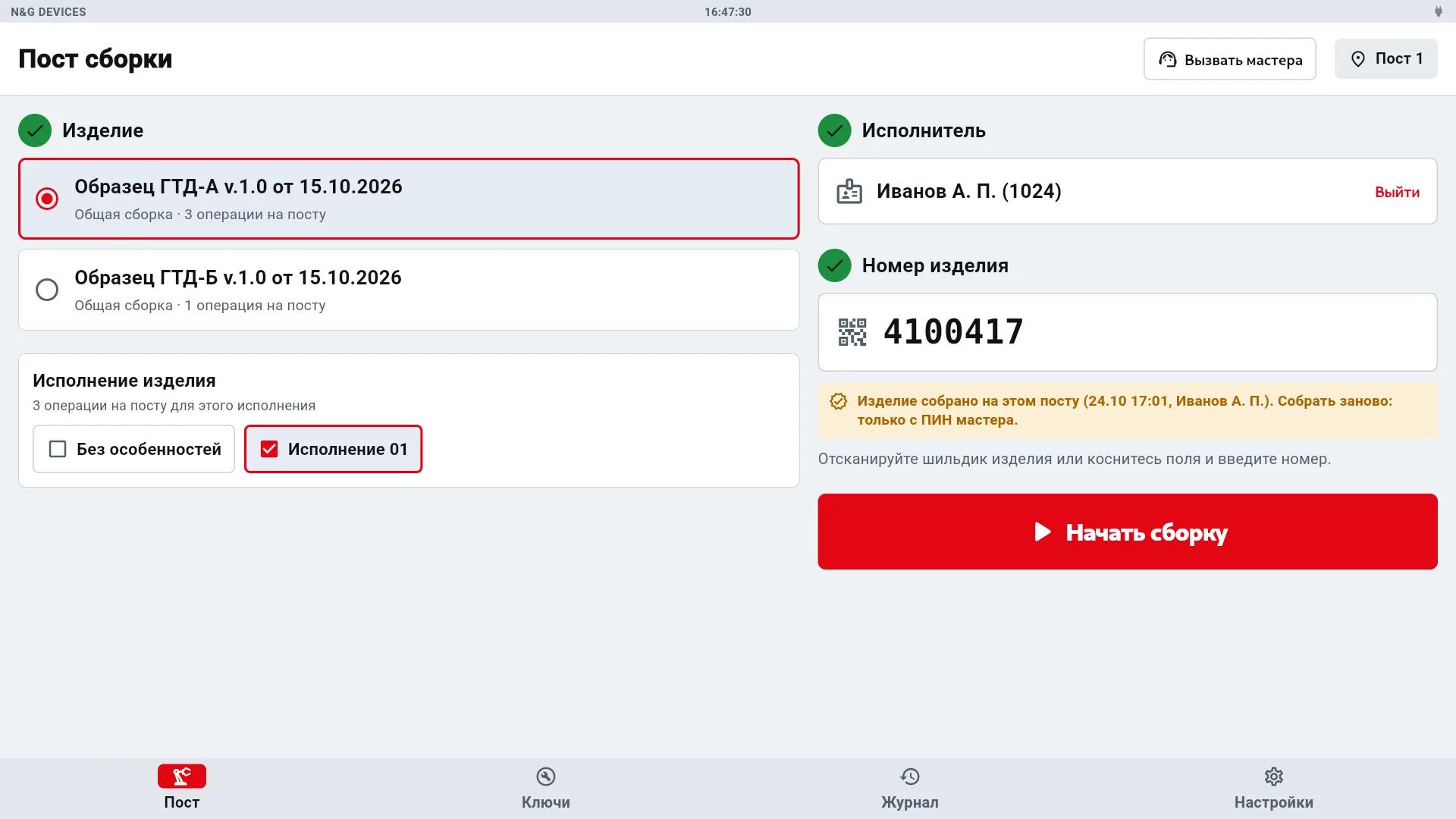Check the Без особенностей checkbox

[58, 449]
